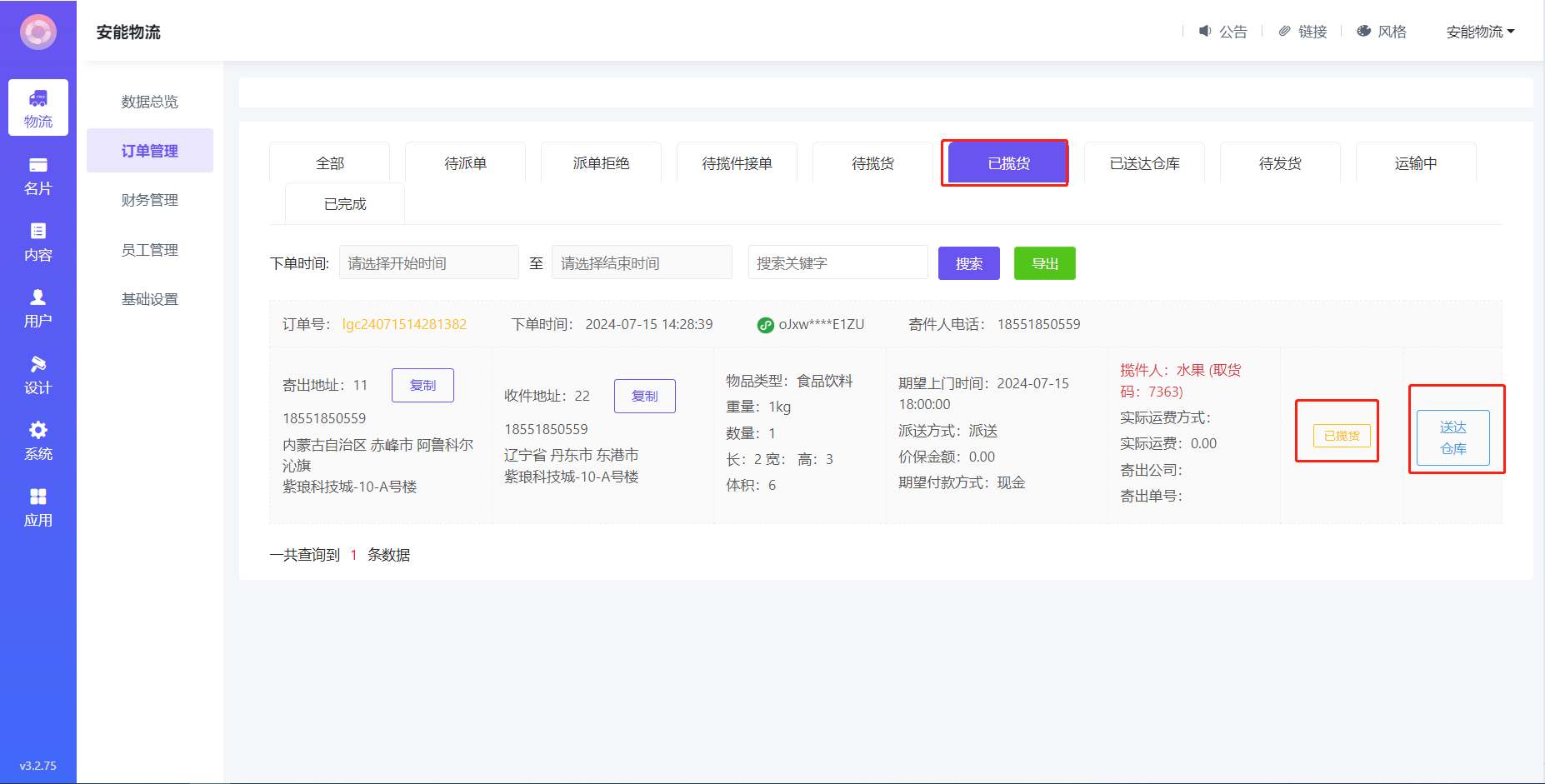Screen dimensions: 1545x784
Task: Click the logistics truck icon in sidebar
Action: (x=38, y=99)
